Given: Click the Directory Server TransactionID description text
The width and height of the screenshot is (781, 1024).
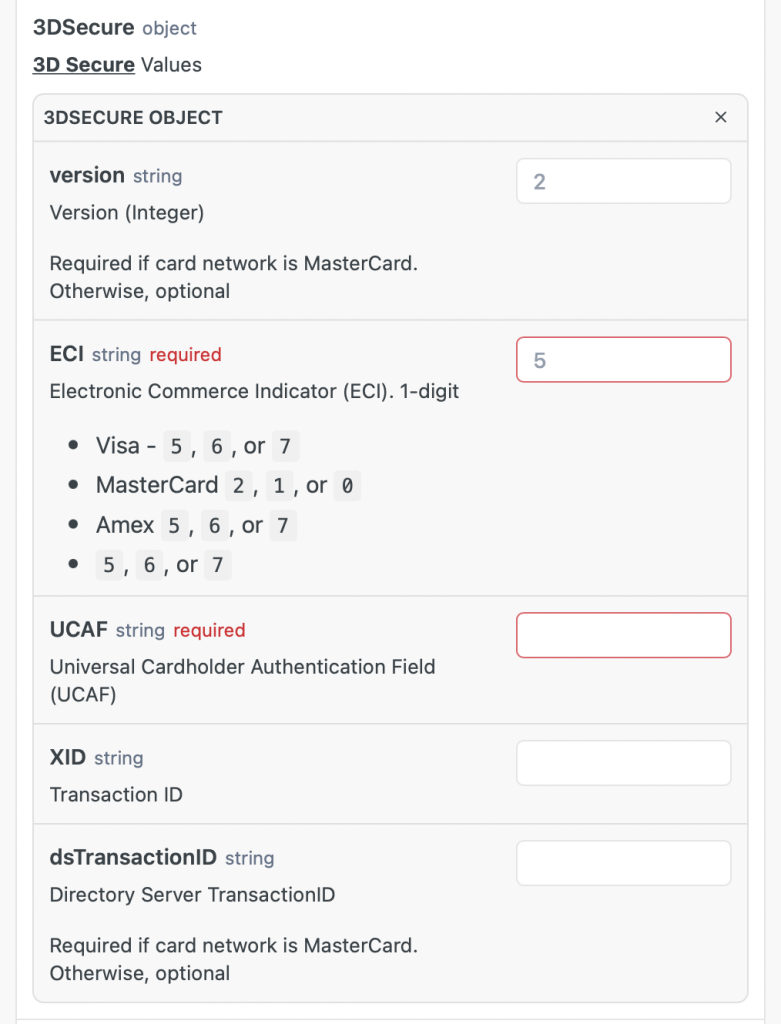Looking at the screenshot, I should [192, 895].
